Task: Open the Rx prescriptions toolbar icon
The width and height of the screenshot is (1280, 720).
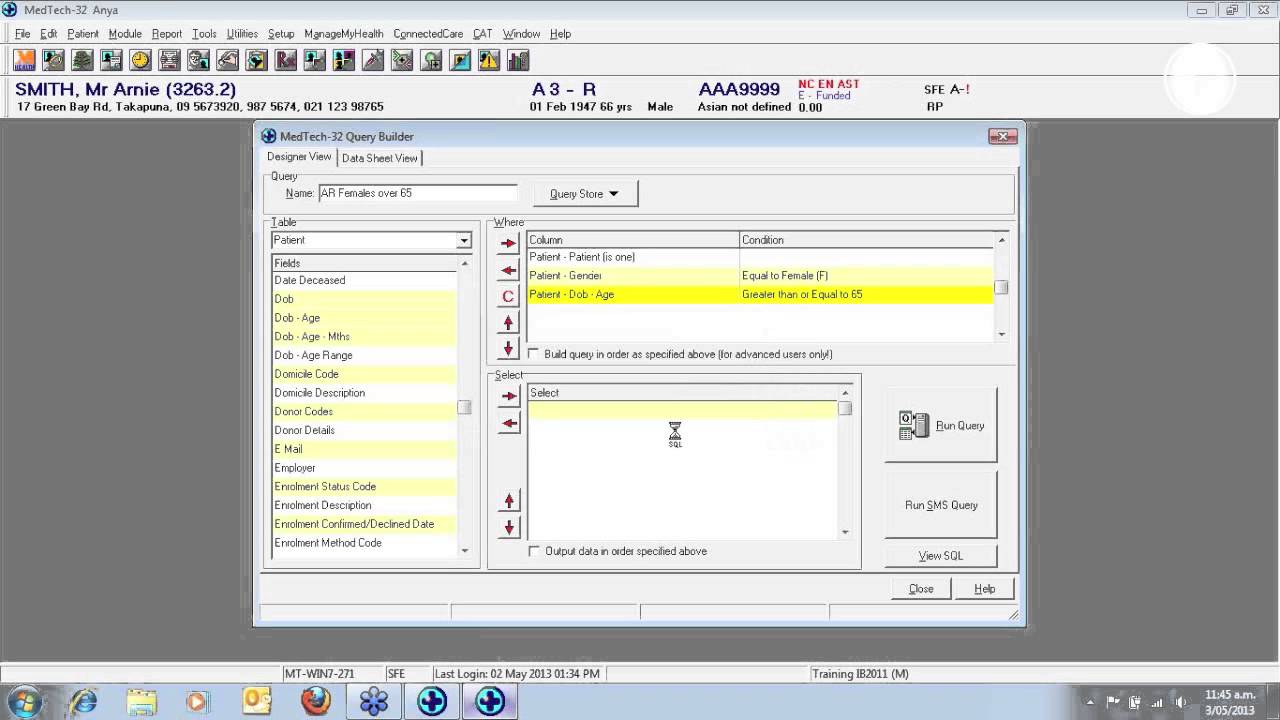Action: pos(285,60)
